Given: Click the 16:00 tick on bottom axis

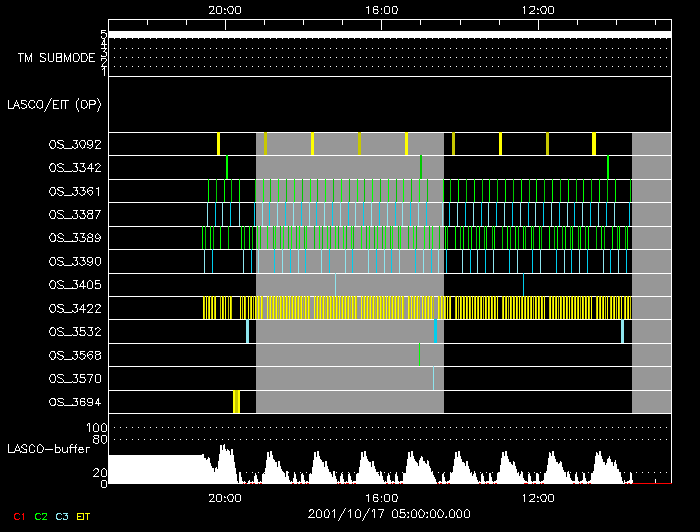Looking at the screenshot, I should (381, 496).
